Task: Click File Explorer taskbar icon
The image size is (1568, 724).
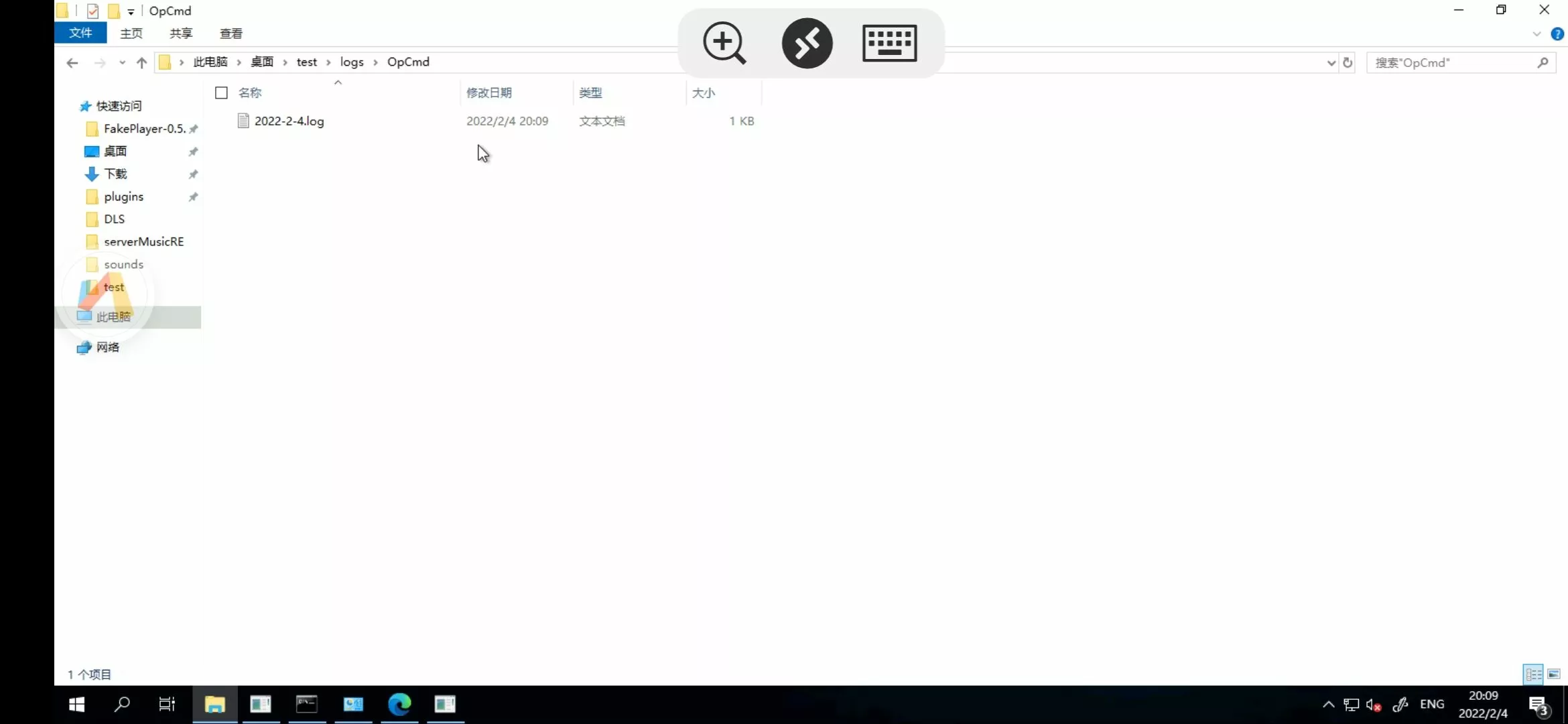Action: (214, 705)
